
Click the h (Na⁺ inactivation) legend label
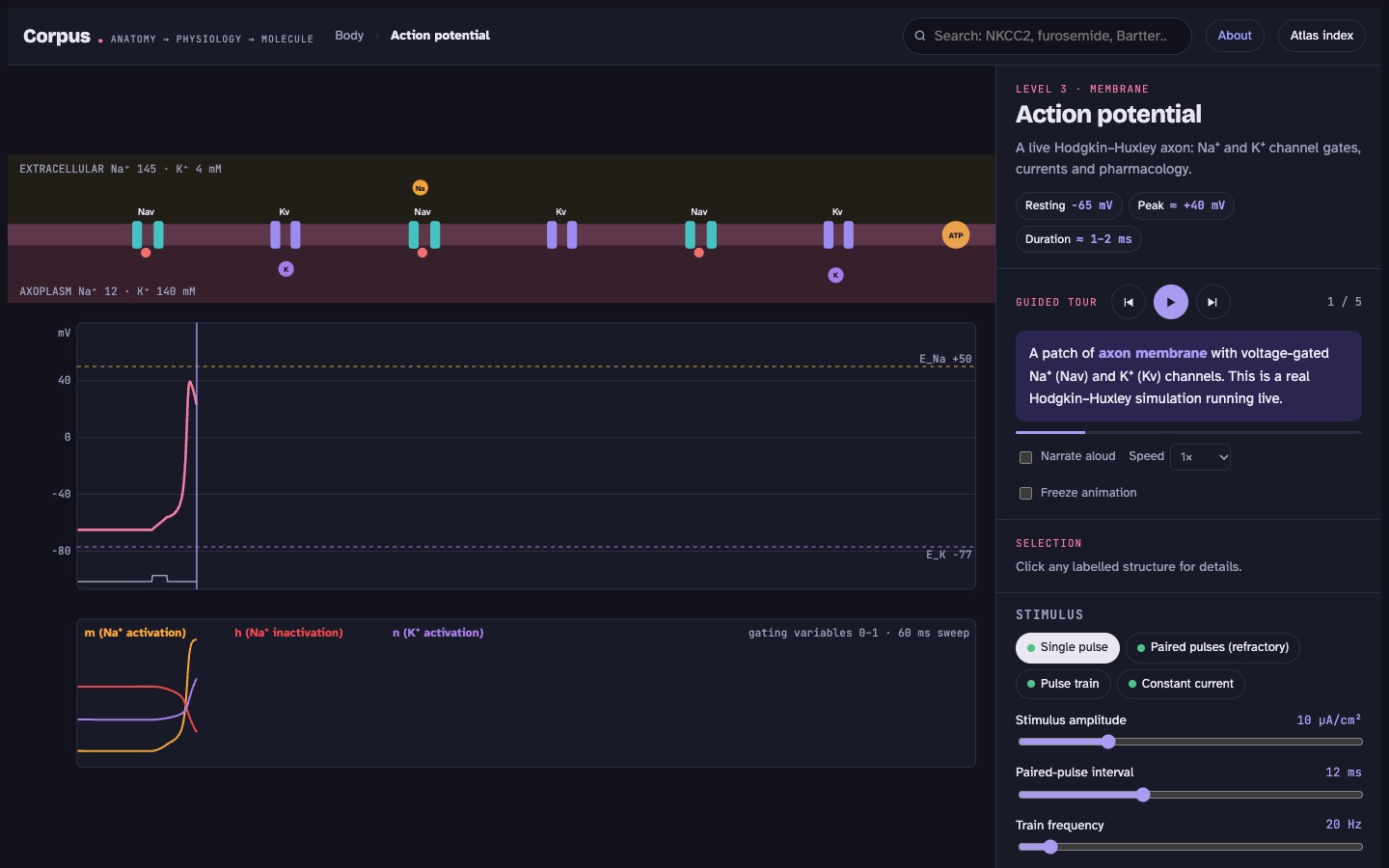[288, 633]
